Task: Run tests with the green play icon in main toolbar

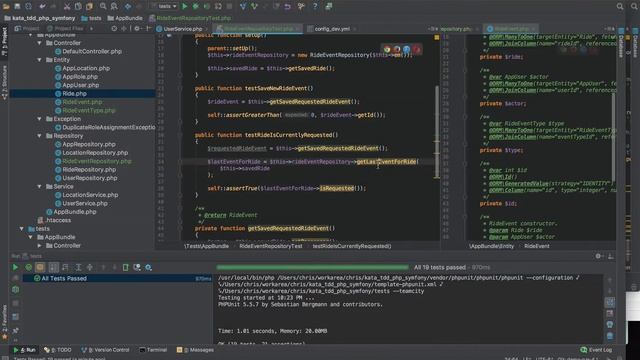Action: [x=184, y=6]
